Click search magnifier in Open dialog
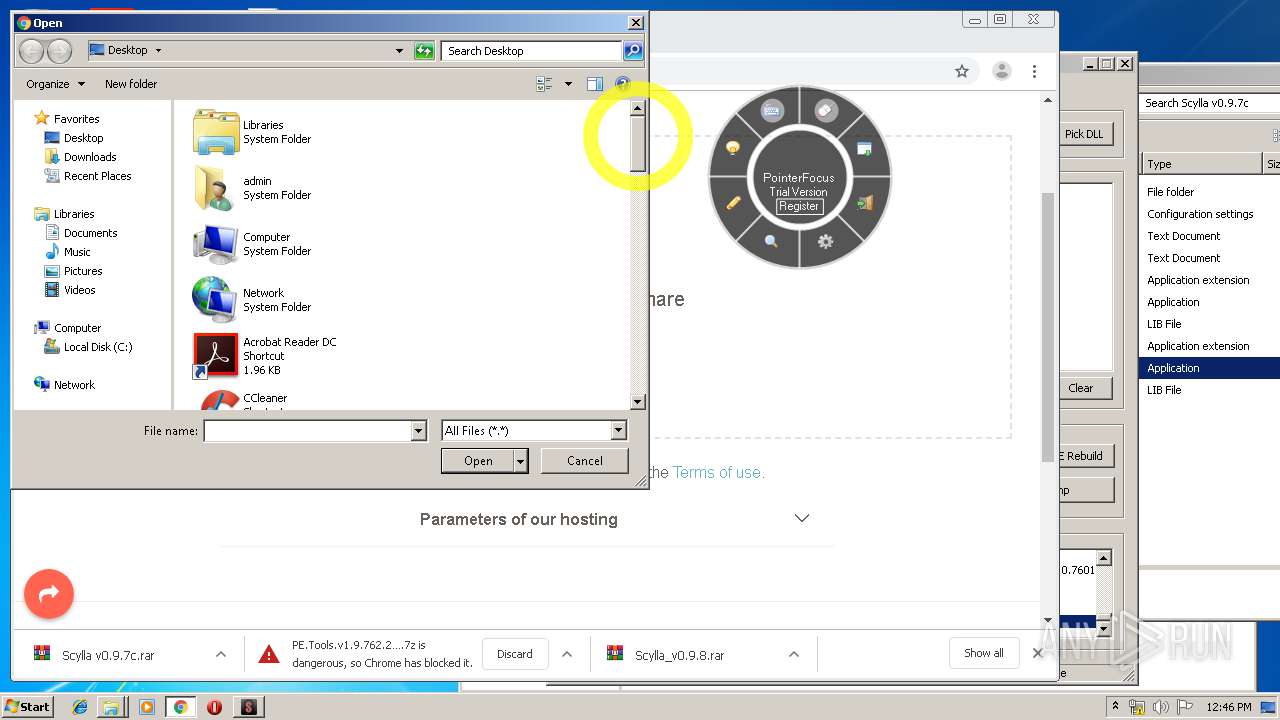The image size is (1280, 720). click(x=632, y=51)
